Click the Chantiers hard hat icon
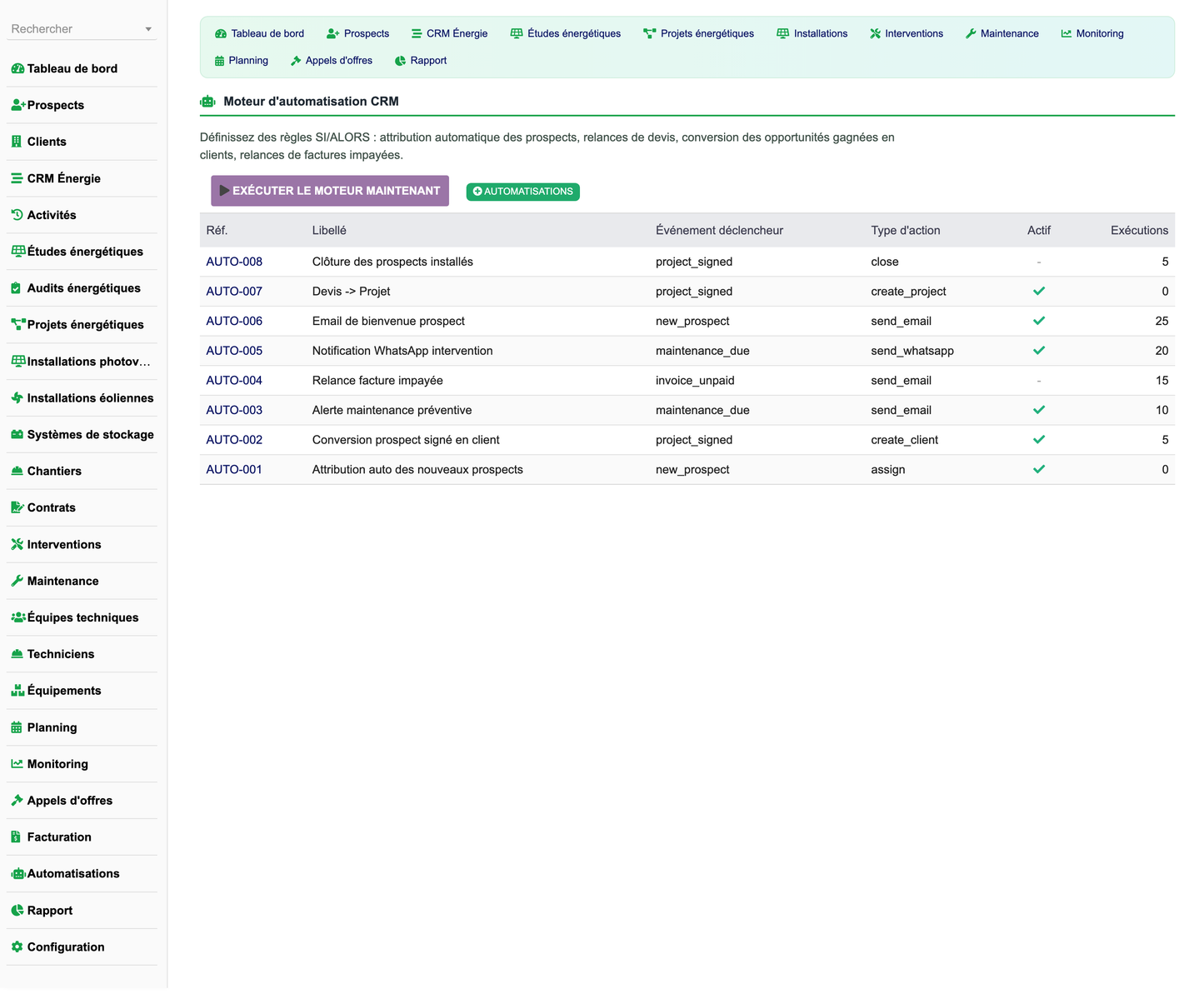1204x1004 pixels. click(17, 472)
